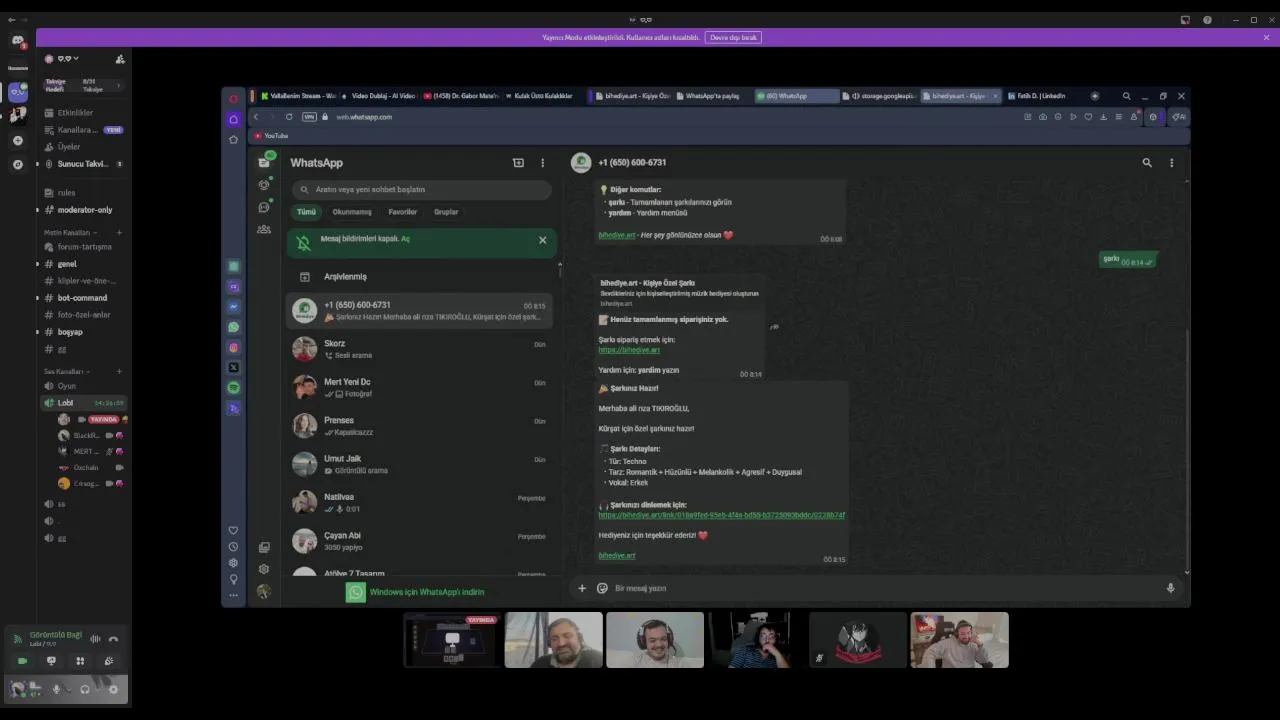1280x720 pixels.
Task: Join the Oyun voice channel
Action: (66, 386)
